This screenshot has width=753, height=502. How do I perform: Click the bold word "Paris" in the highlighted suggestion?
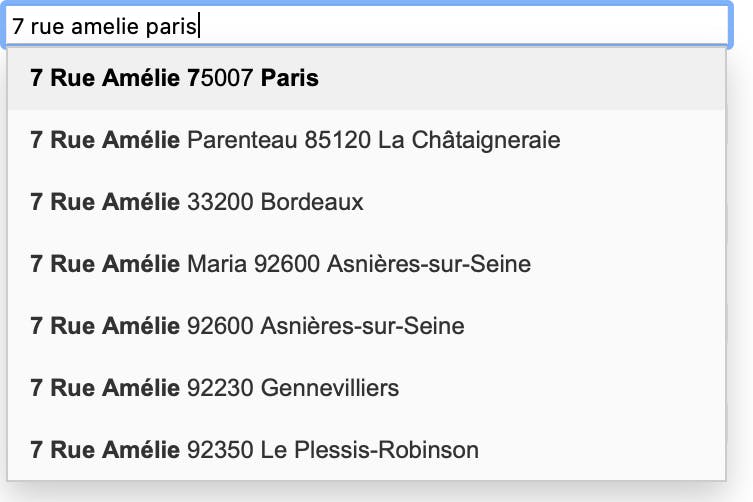pyautogui.click(x=290, y=78)
